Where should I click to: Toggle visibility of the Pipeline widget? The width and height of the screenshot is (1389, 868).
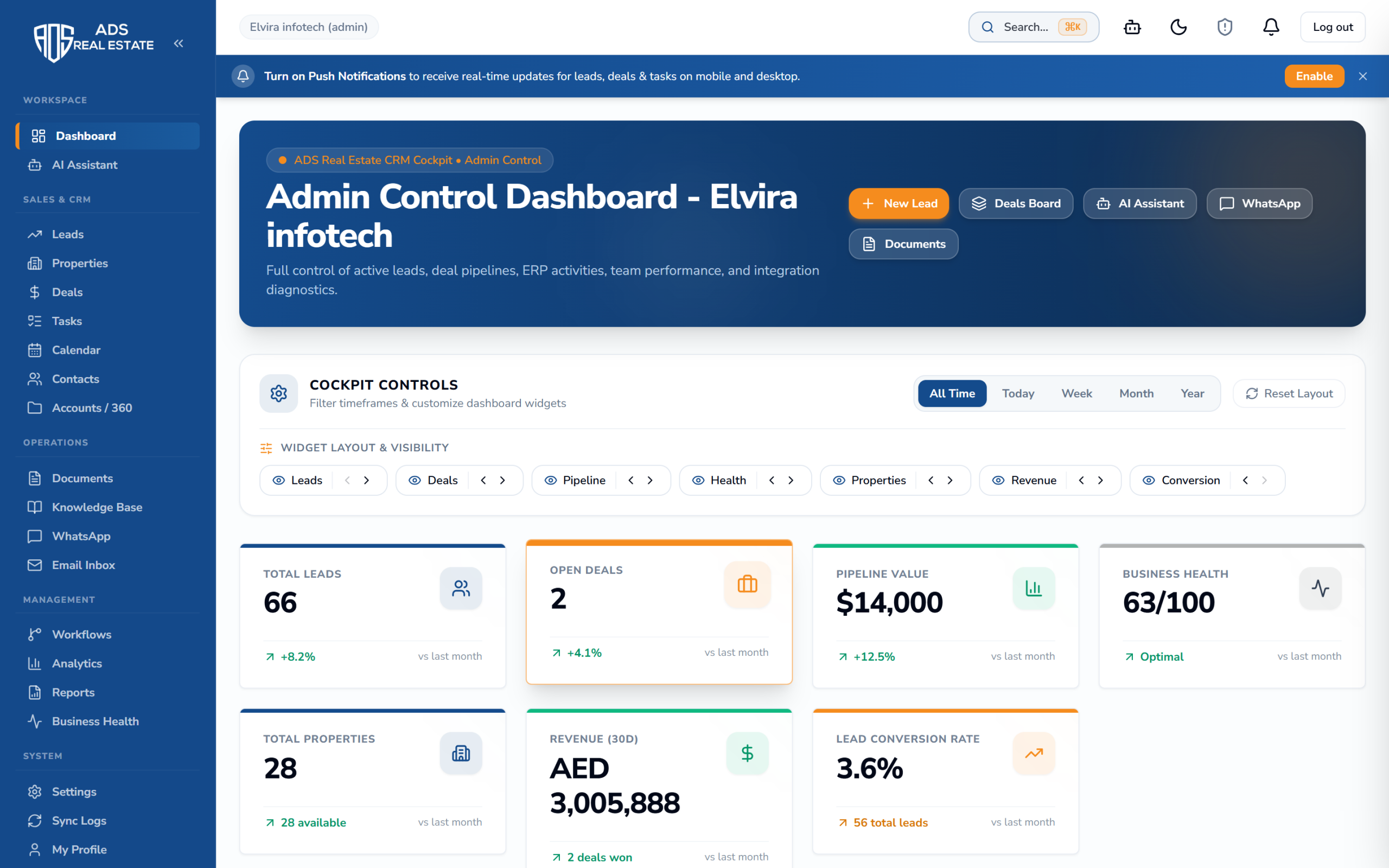(x=550, y=481)
